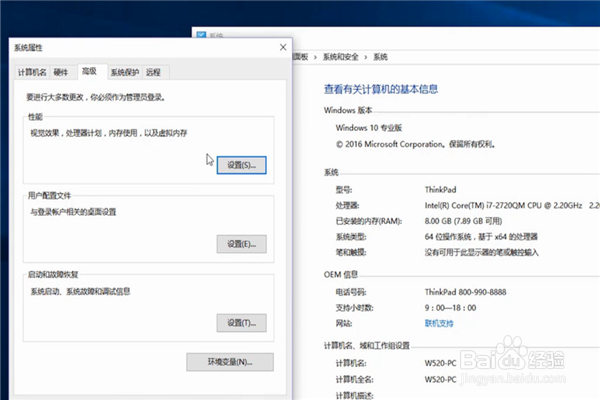This screenshot has height=400, width=600.
Task: Click 与登录帐户相关的桌面设置 text
Action: point(73,212)
